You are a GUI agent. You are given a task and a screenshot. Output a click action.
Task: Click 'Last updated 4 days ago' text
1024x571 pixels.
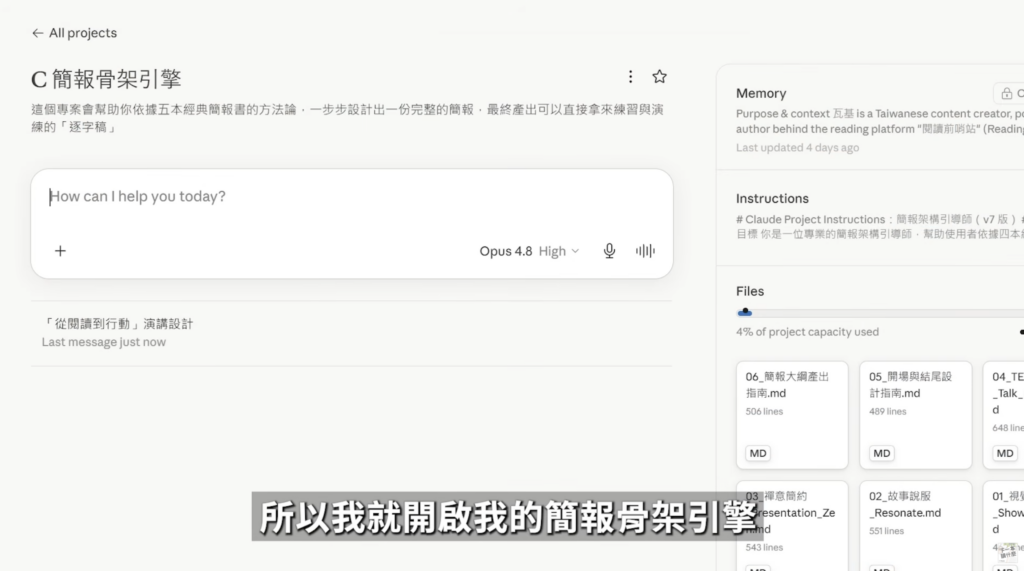point(797,148)
